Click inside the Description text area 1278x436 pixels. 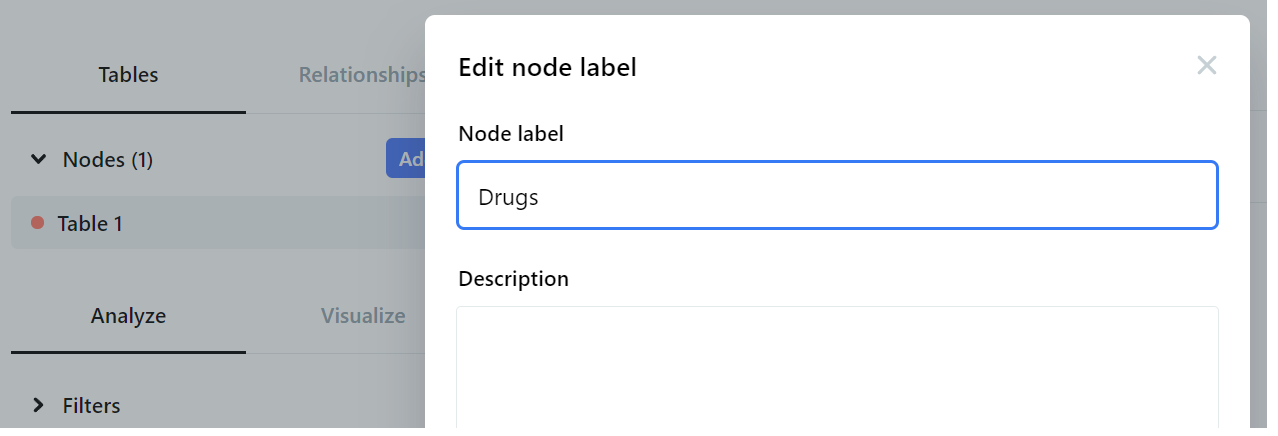coord(836,370)
